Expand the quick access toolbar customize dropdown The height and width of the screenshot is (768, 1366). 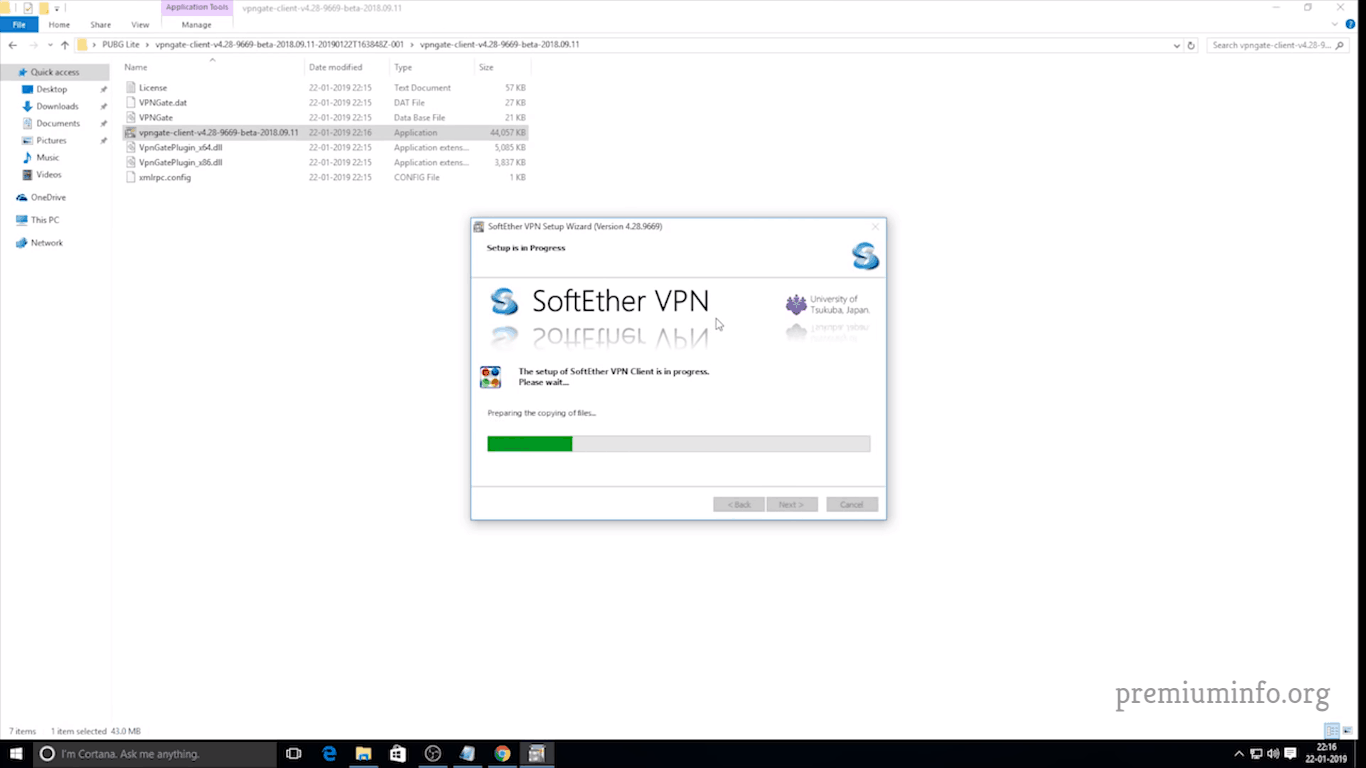point(58,8)
